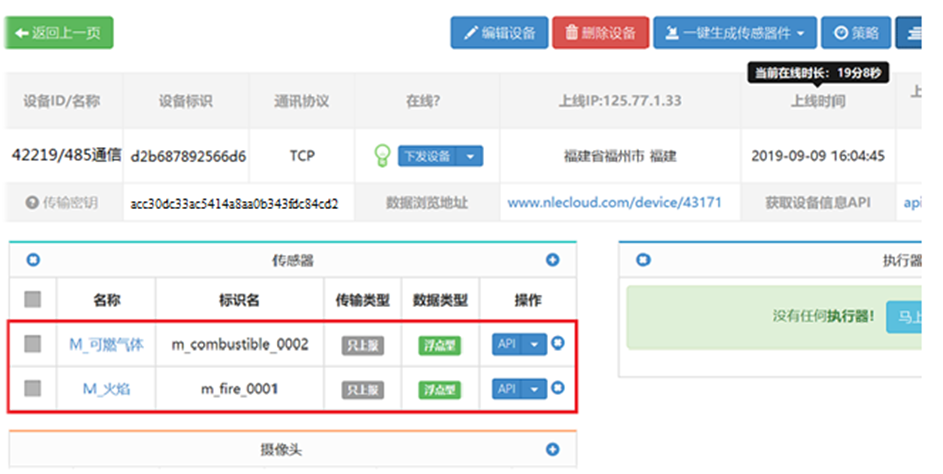Screen dimensions: 943x474
Task: Go back with 返回上一页 button
Action: tap(59, 32)
